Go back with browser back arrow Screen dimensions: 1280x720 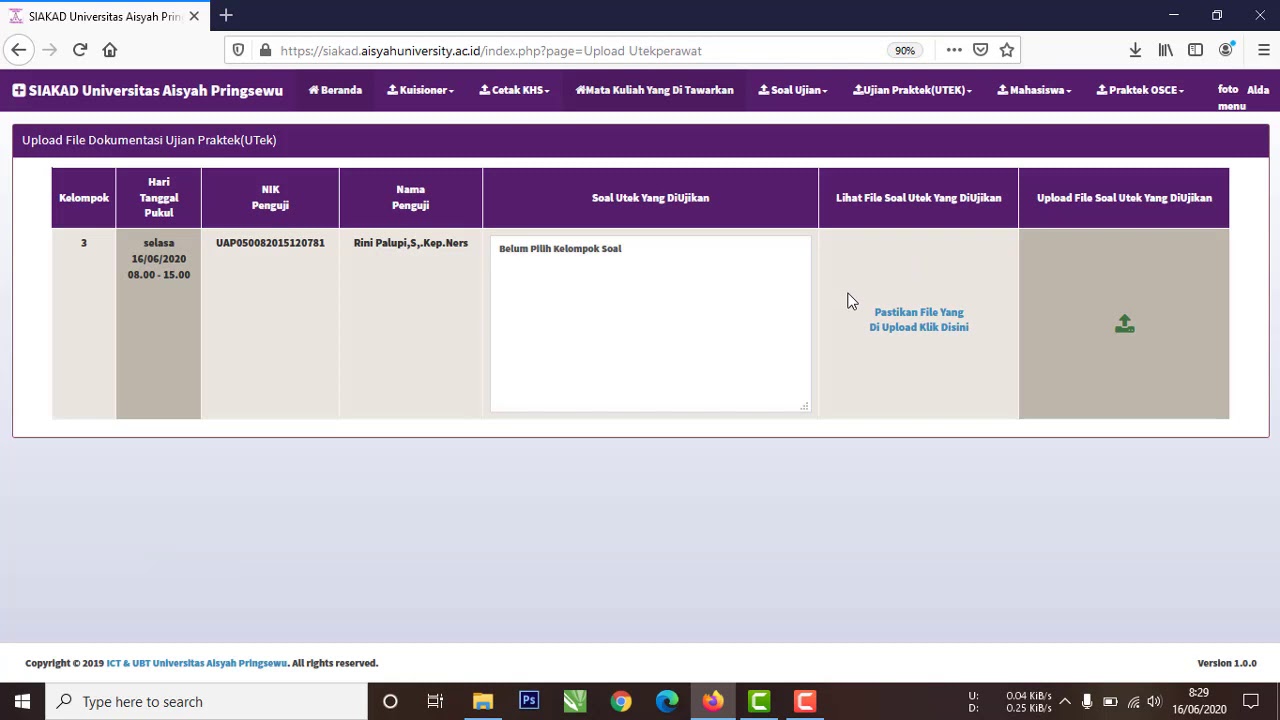18,50
